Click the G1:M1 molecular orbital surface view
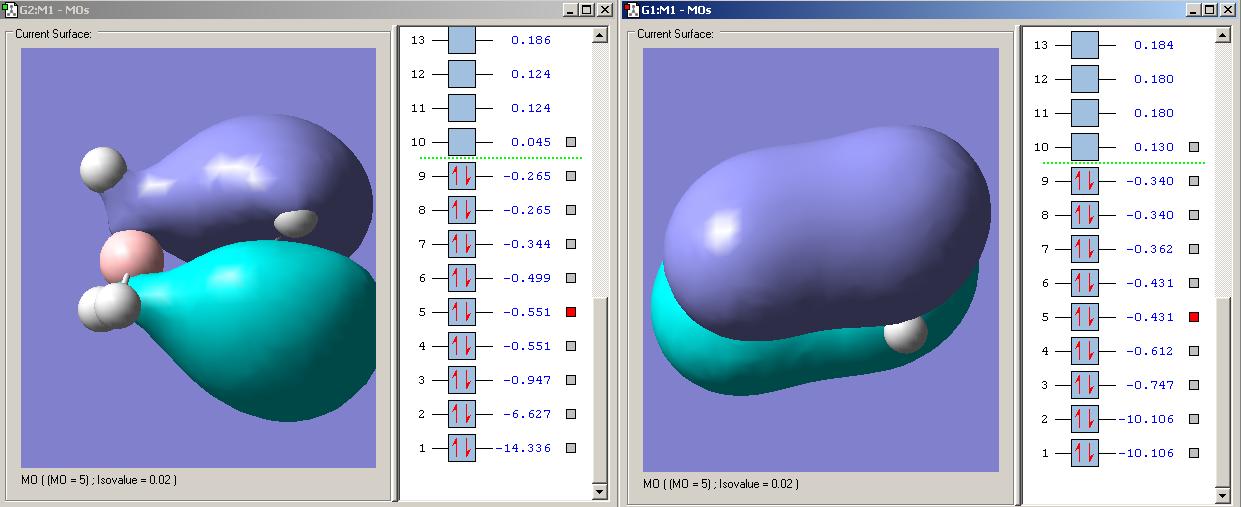This screenshot has height=507, width=1241. click(821, 260)
